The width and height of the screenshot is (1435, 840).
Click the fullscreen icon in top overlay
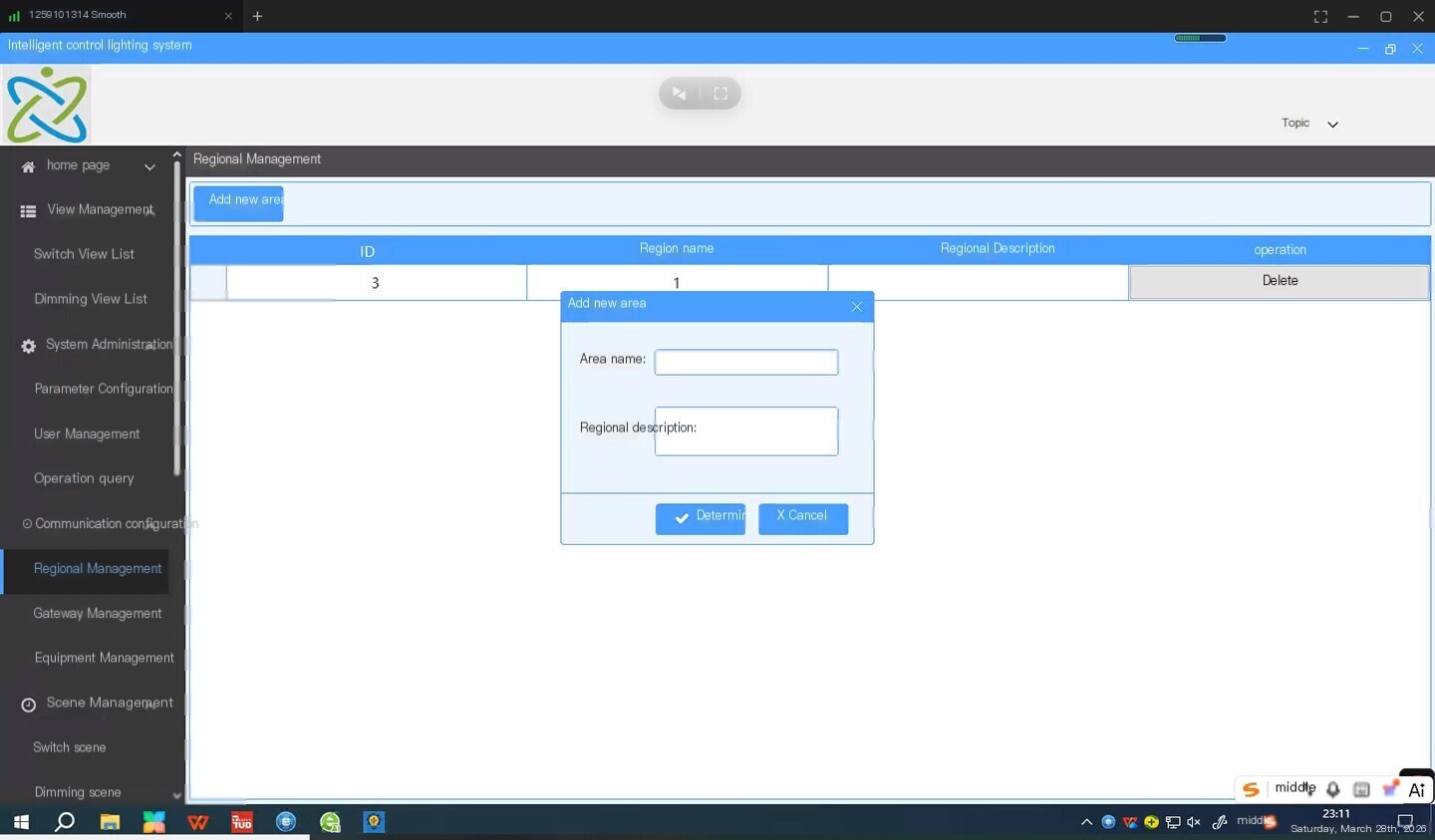click(720, 93)
